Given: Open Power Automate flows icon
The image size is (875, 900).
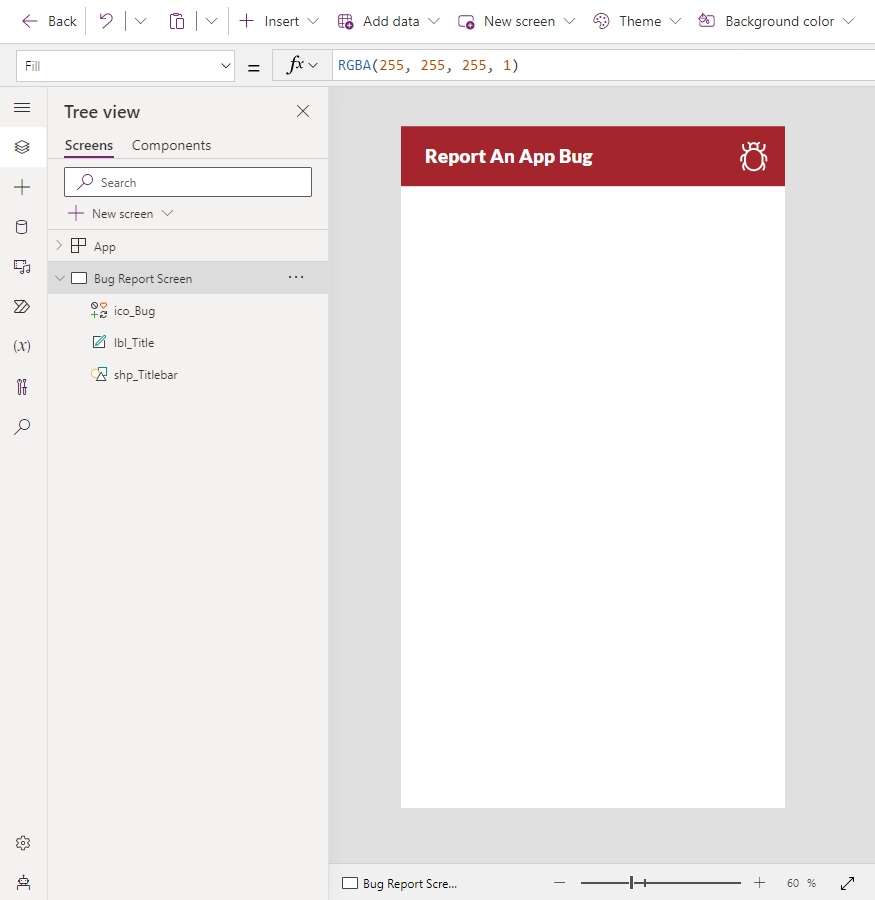Looking at the screenshot, I should (x=22, y=307).
